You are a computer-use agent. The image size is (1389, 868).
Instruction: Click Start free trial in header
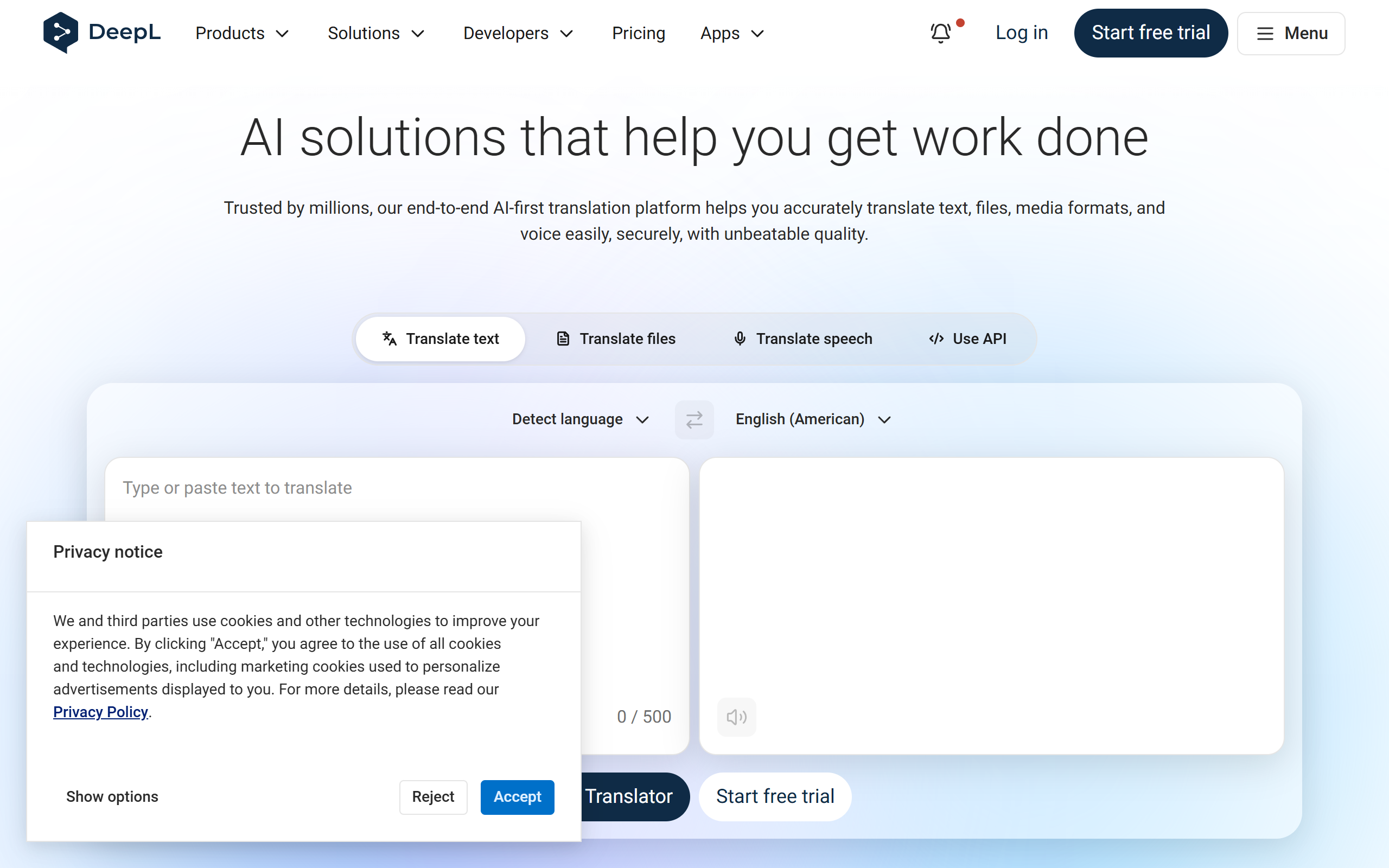(x=1151, y=33)
